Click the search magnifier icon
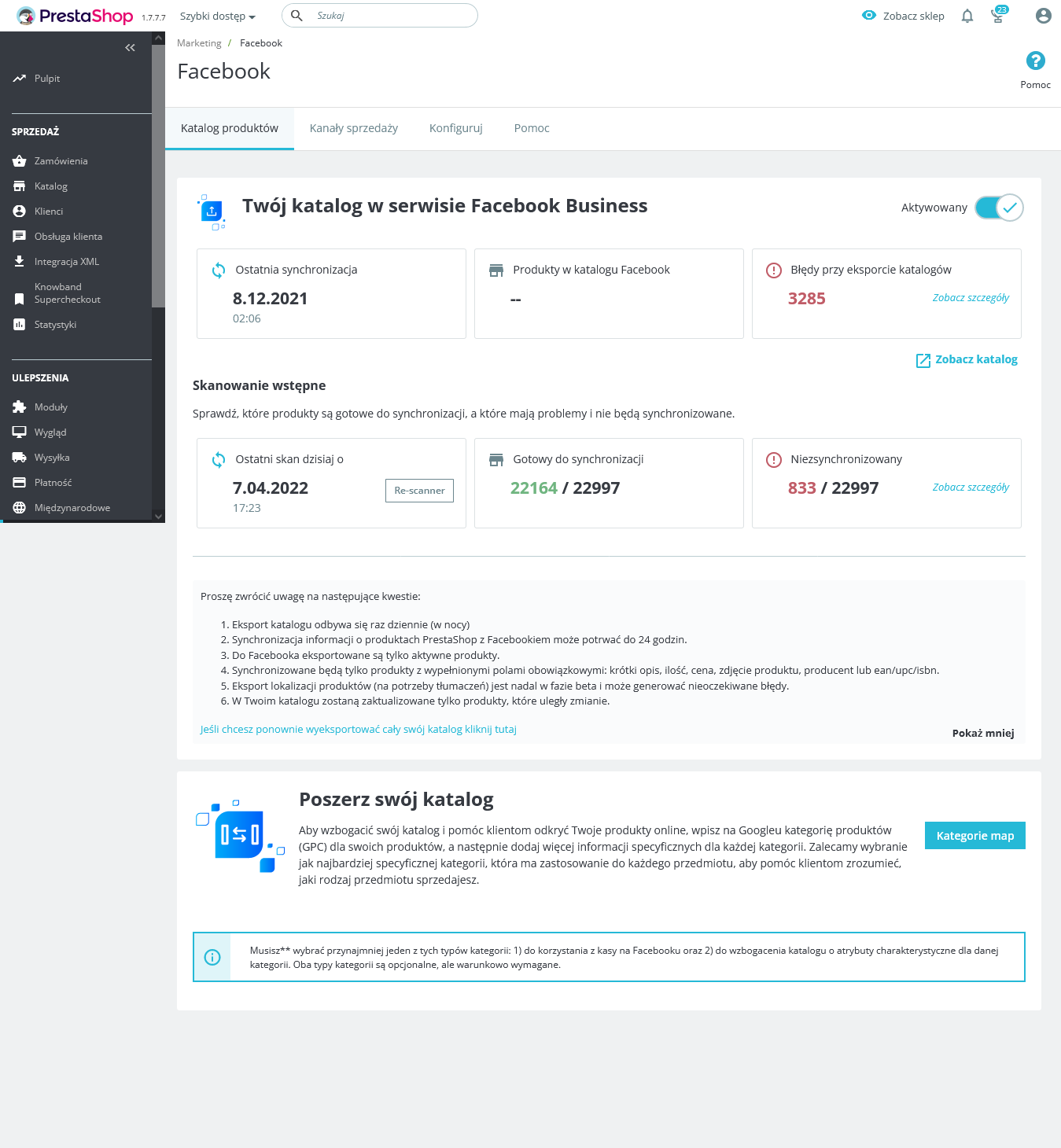 [297, 16]
